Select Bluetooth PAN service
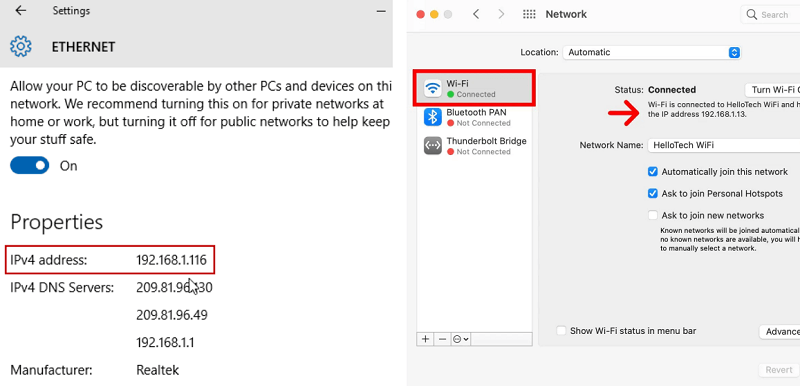Image resolution: width=800 pixels, height=386 pixels. tap(475, 117)
